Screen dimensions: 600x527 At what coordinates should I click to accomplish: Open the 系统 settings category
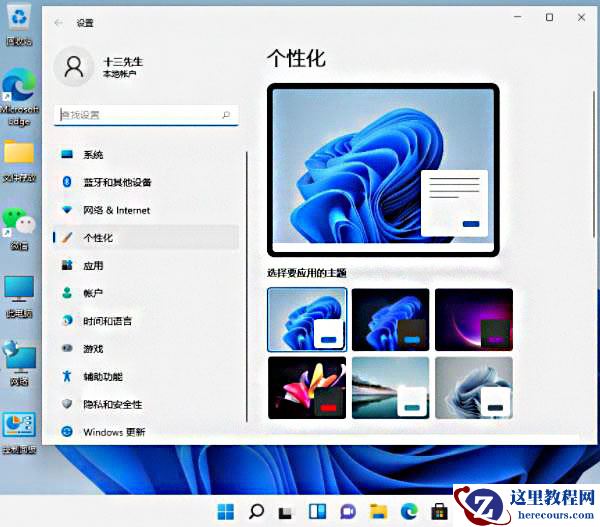pos(146,155)
